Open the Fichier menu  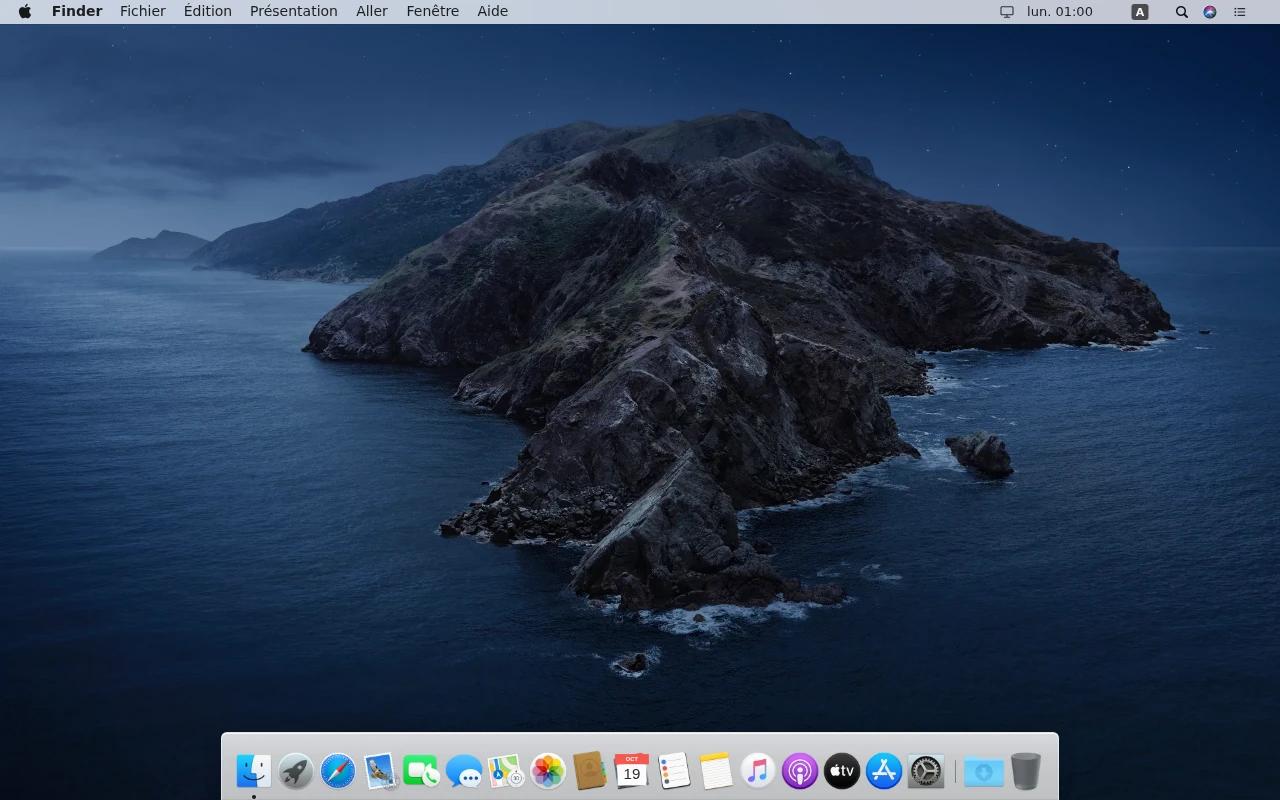point(143,11)
